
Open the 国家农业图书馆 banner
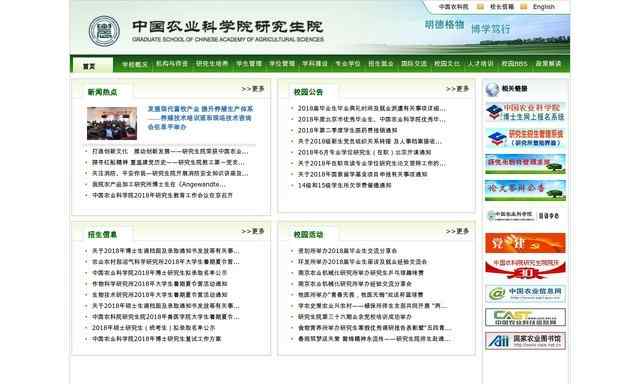point(525,341)
